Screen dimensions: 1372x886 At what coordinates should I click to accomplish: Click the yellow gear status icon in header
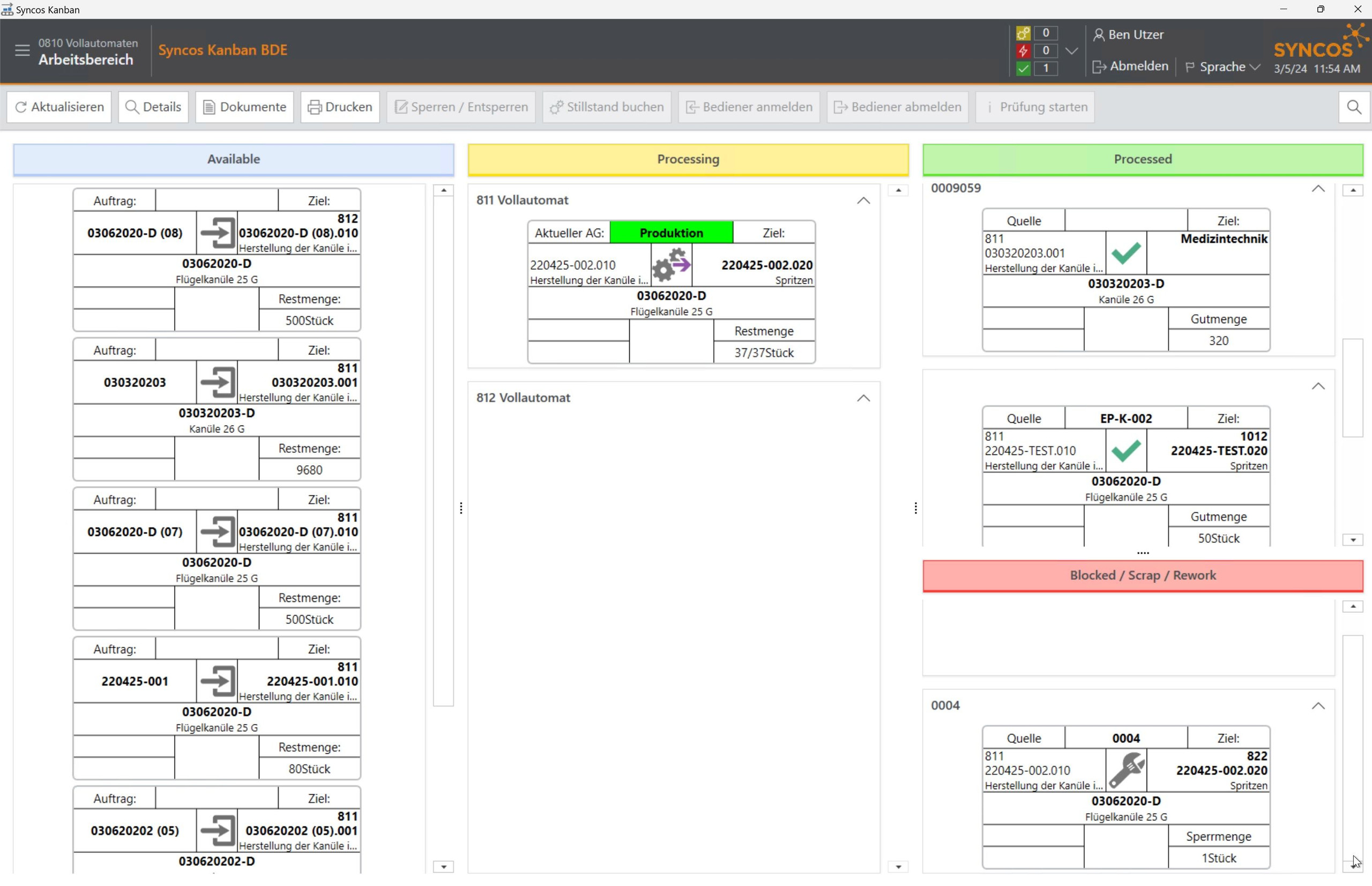(1023, 33)
